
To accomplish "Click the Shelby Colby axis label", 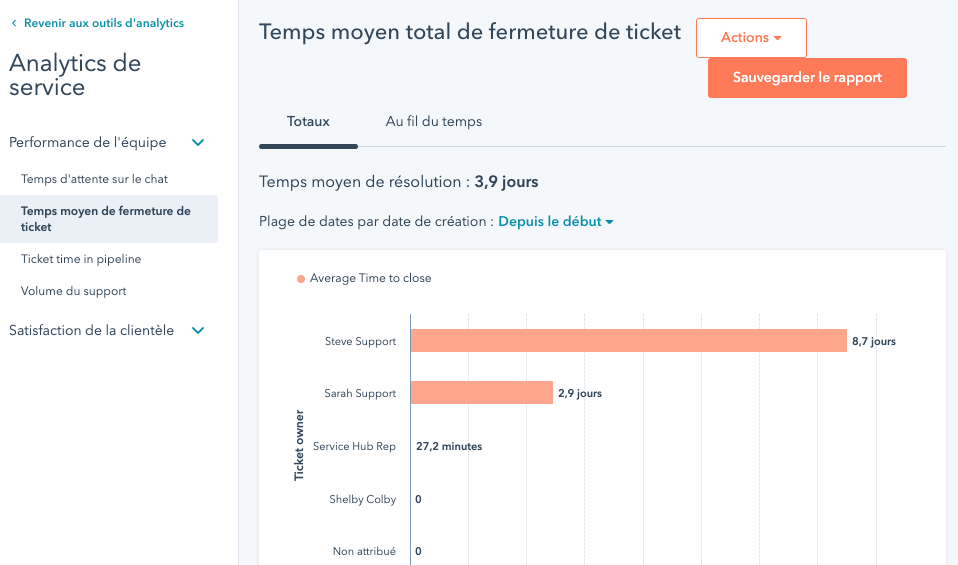I will click(x=362, y=499).
